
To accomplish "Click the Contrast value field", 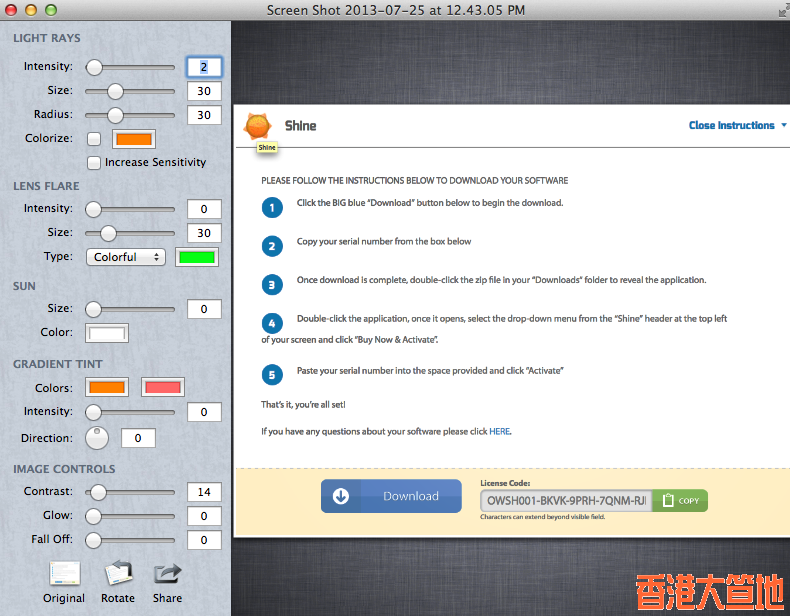I will point(204,492).
